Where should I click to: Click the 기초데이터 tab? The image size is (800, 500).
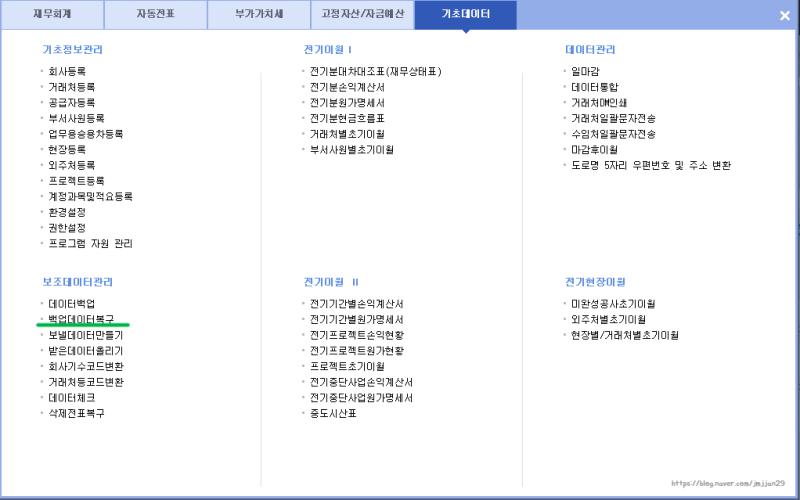click(465, 14)
